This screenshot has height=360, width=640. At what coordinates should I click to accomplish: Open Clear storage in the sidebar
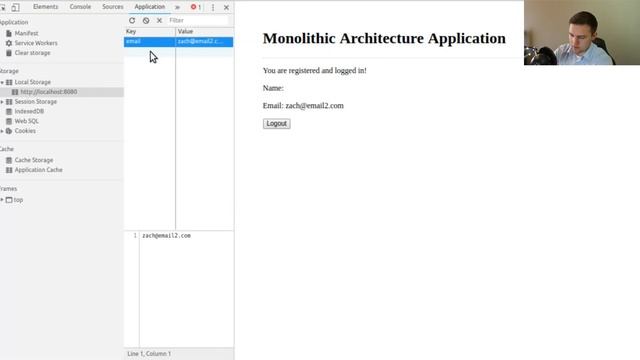(x=32, y=53)
